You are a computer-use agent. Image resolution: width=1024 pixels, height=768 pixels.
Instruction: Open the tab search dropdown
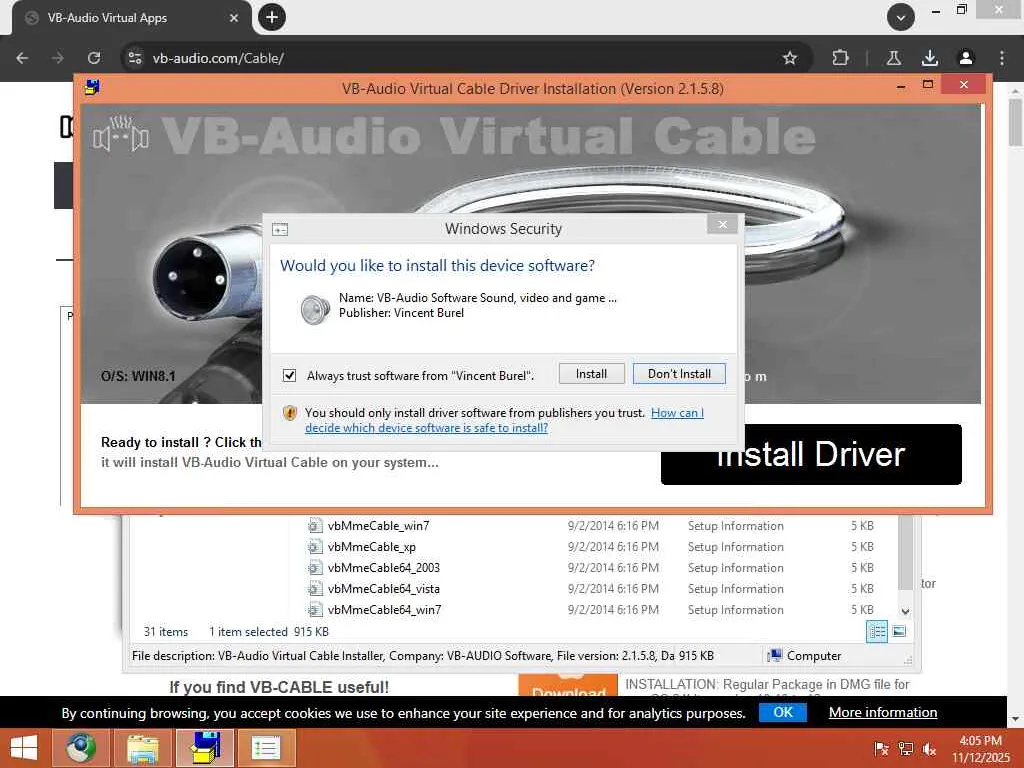pos(901,18)
